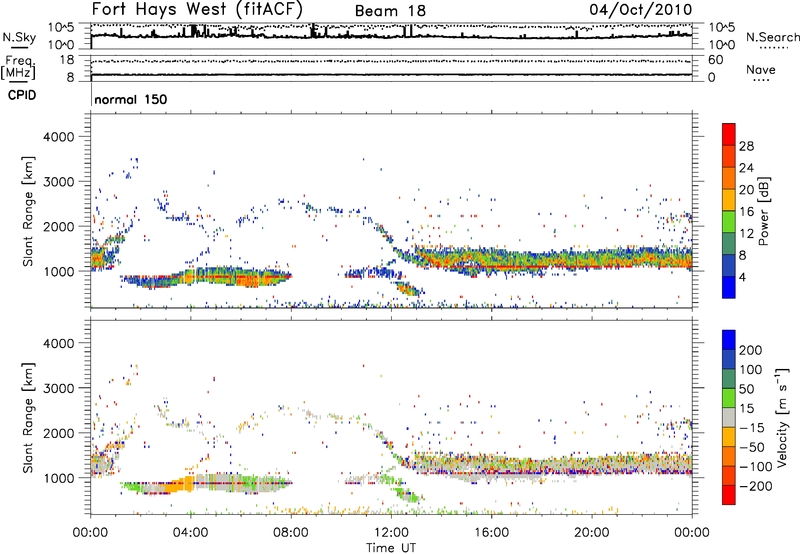
Task: Click the '12:00' time axis tick
Action: click(391, 533)
